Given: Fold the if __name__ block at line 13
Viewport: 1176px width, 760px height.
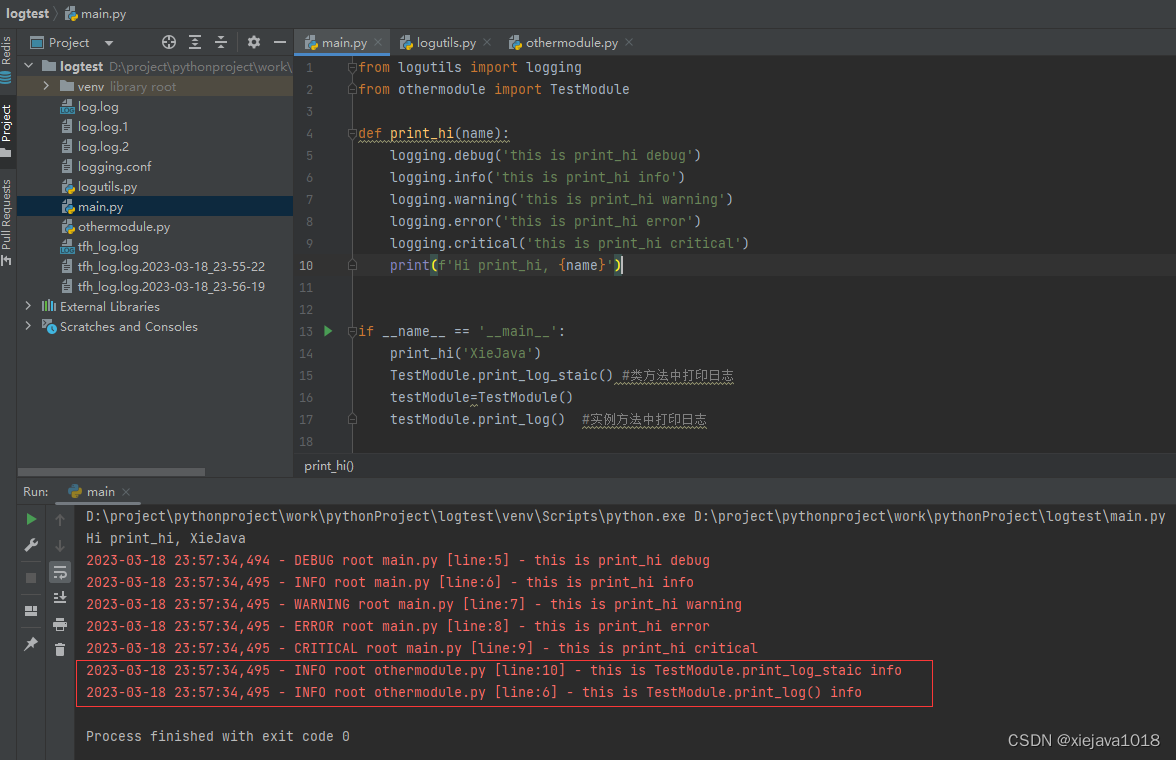Looking at the screenshot, I should tap(352, 331).
